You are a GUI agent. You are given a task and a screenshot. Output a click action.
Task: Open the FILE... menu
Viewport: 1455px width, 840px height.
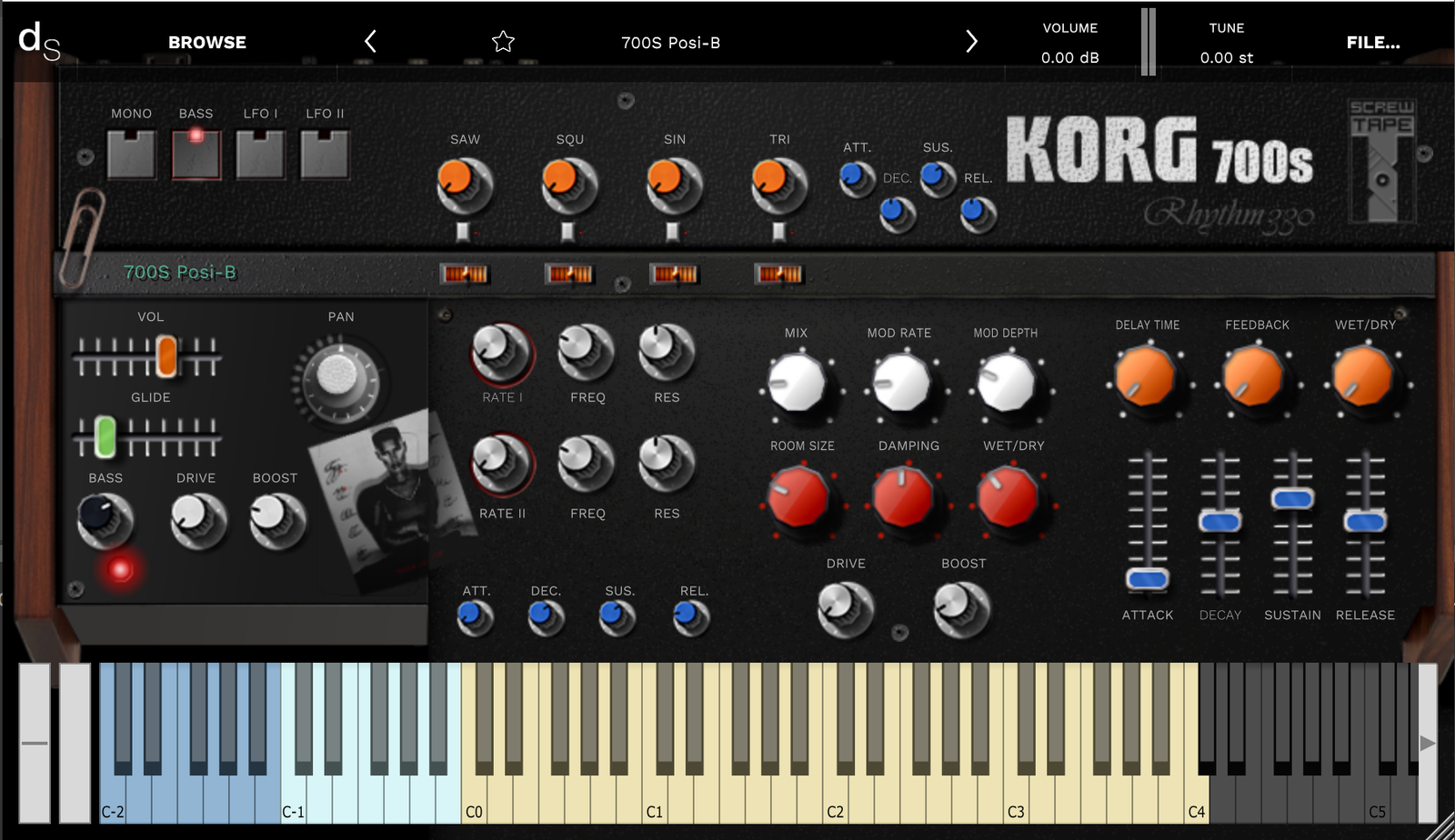tap(1372, 43)
